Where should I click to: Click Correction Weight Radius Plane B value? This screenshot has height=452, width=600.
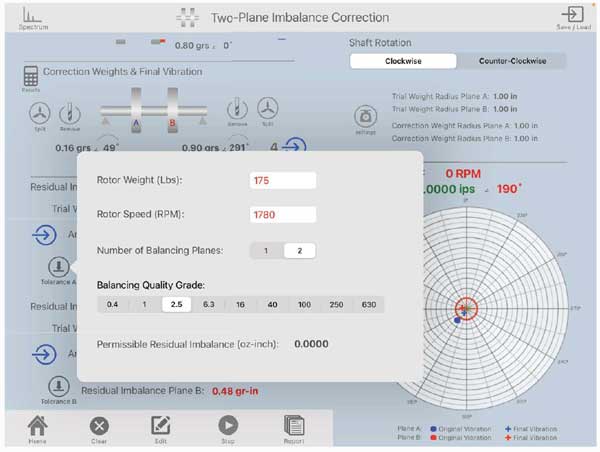(x=526, y=139)
